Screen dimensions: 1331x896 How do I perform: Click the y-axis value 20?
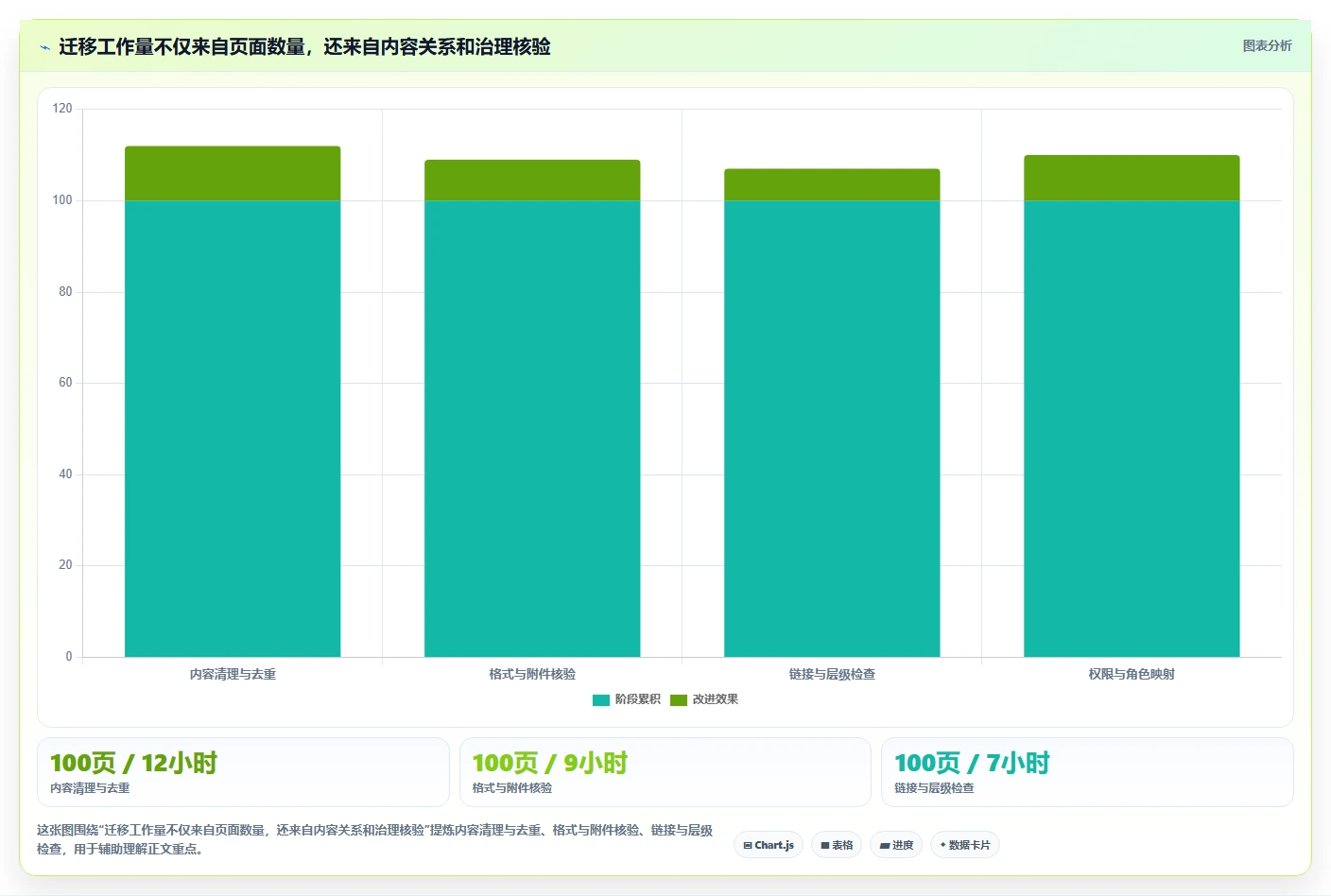pos(65,565)
